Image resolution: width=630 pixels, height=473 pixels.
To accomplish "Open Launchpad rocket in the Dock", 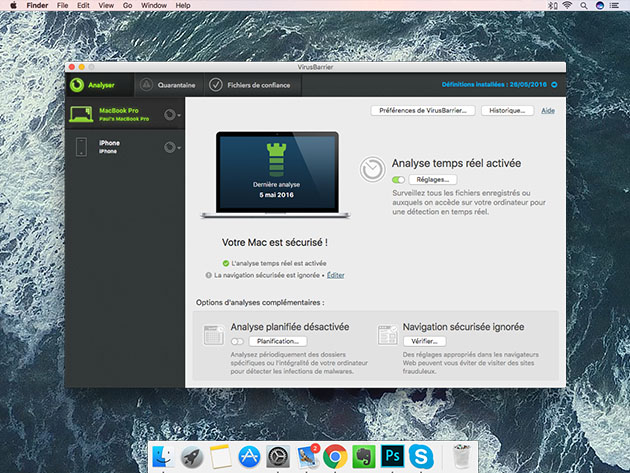I will point(192,457).
